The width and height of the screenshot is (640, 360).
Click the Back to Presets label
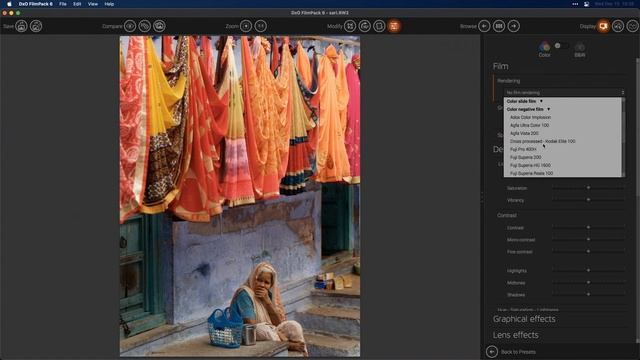click(x=518, y=352)
